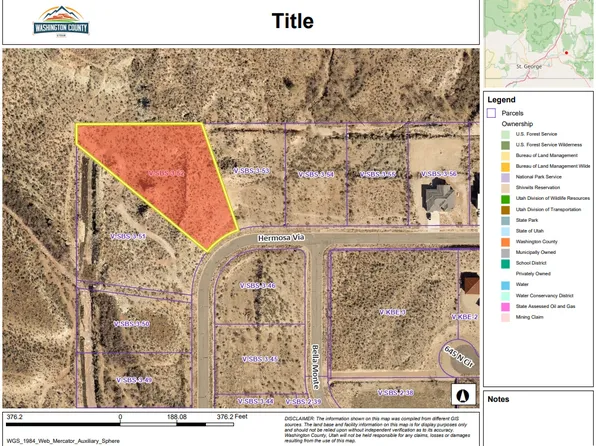
Task: Click parcel label V-SBS-3-54
Action: 316,175
